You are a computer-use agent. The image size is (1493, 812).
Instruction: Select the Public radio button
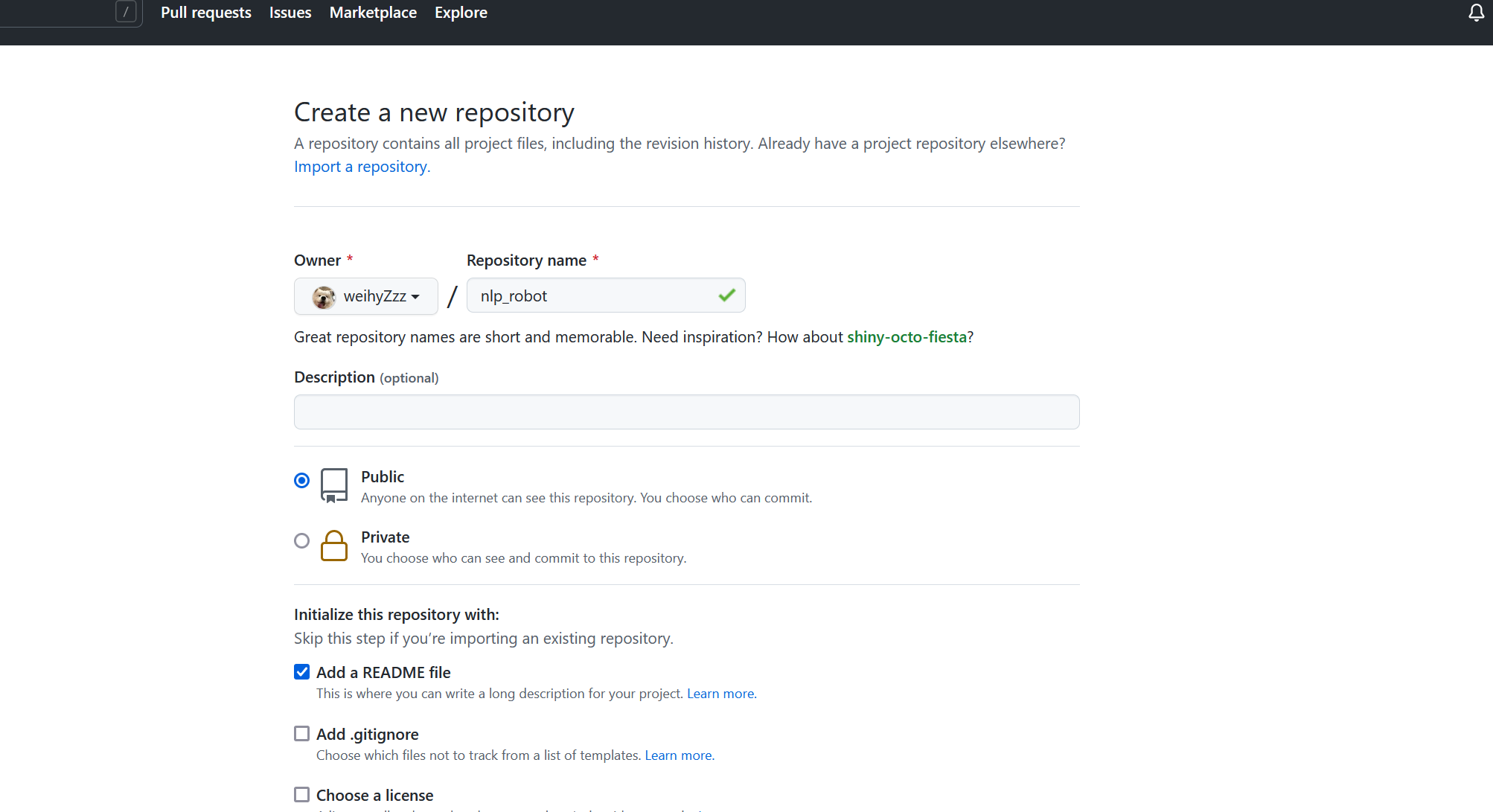tap(301, 481)
